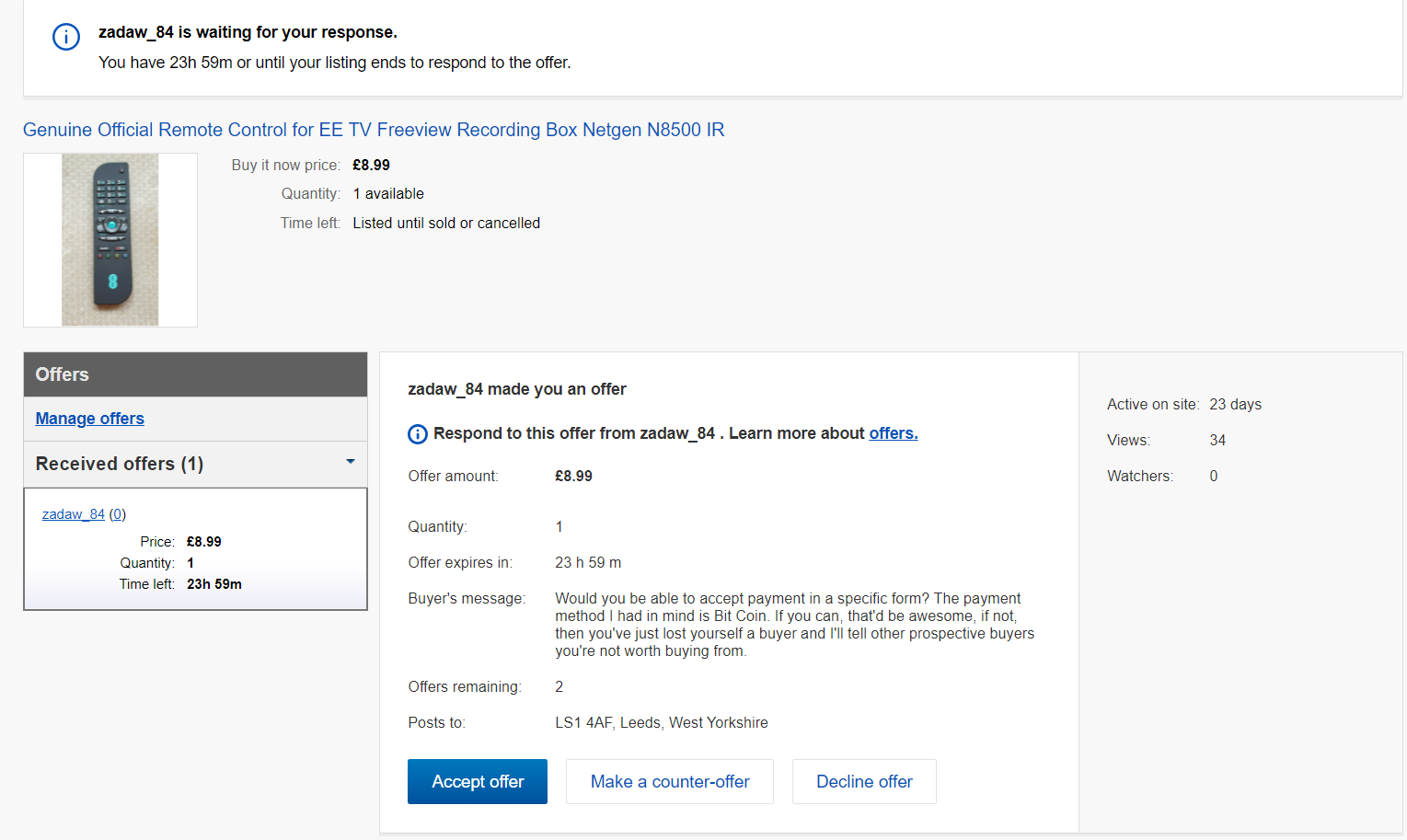
Task: Learn more about offers via the link
Action: (892, 432)
